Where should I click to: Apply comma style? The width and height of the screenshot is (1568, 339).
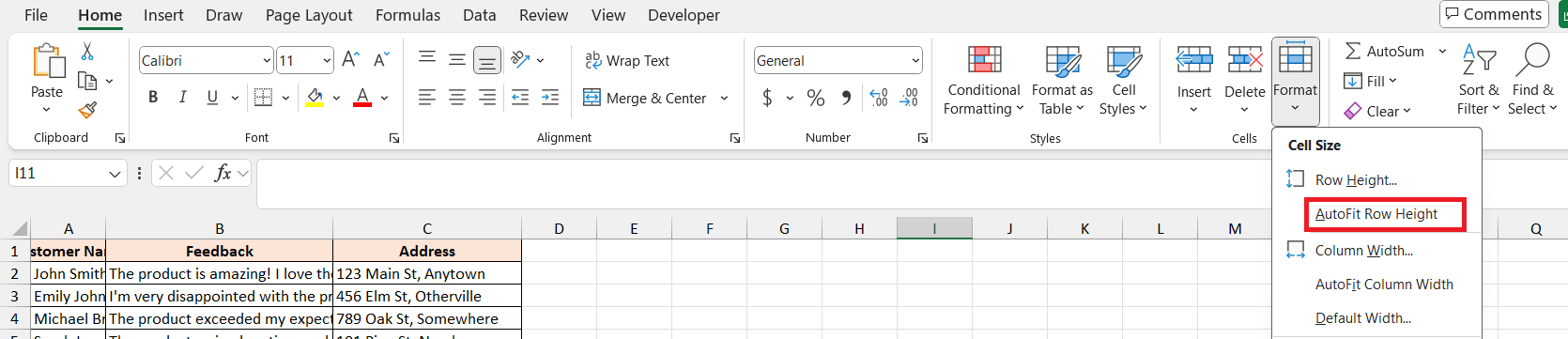point(847,98)
